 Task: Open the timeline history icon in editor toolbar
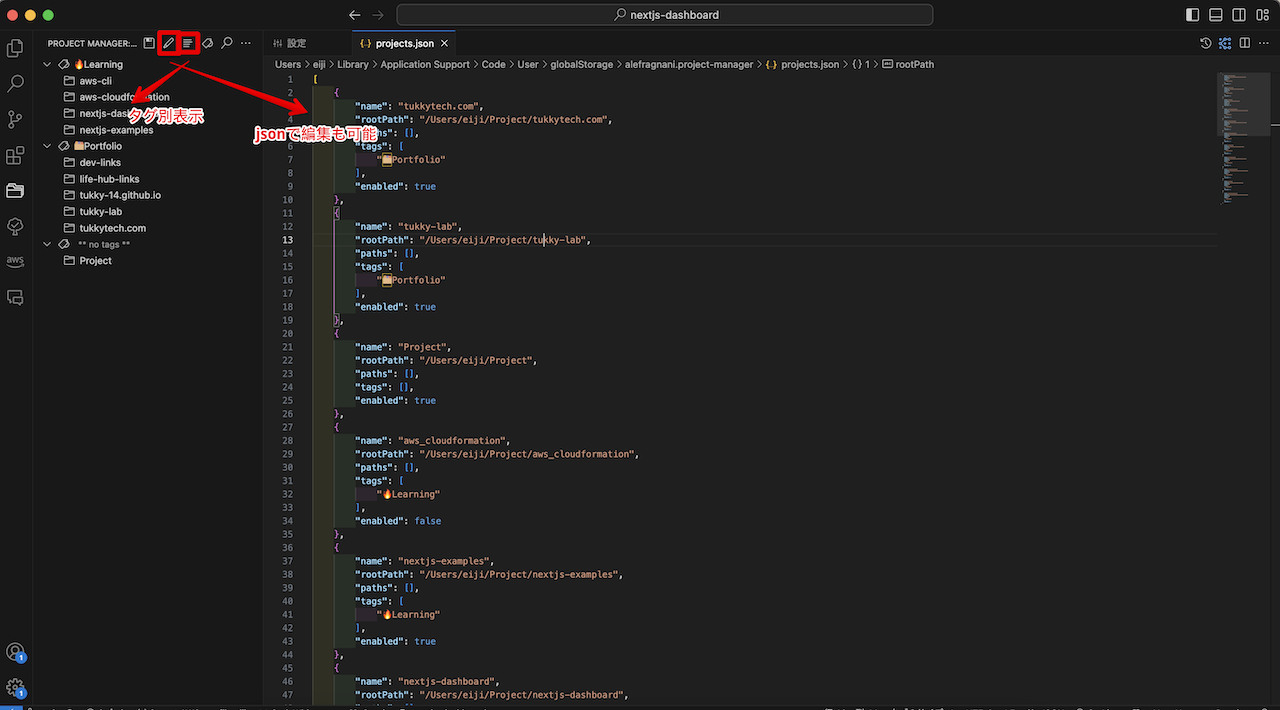(x=1206, y=43)
